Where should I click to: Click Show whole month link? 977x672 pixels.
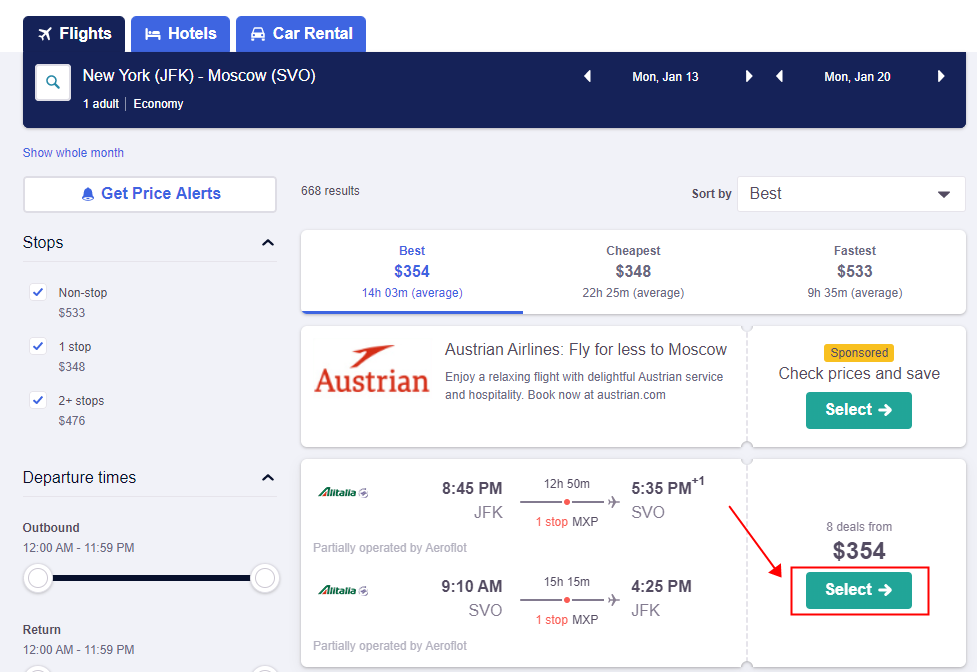point(74,153)
